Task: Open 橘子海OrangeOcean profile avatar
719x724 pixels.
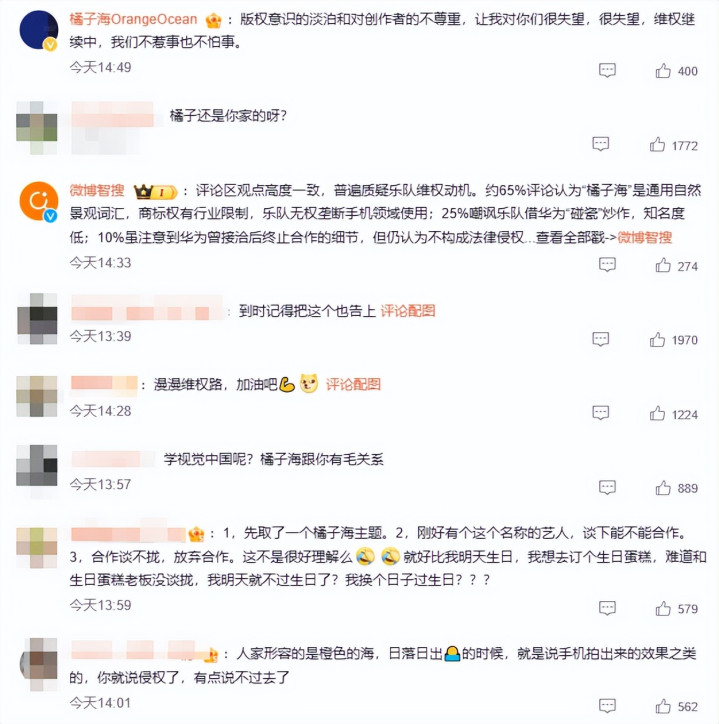Action: click(x=38, y=30)
